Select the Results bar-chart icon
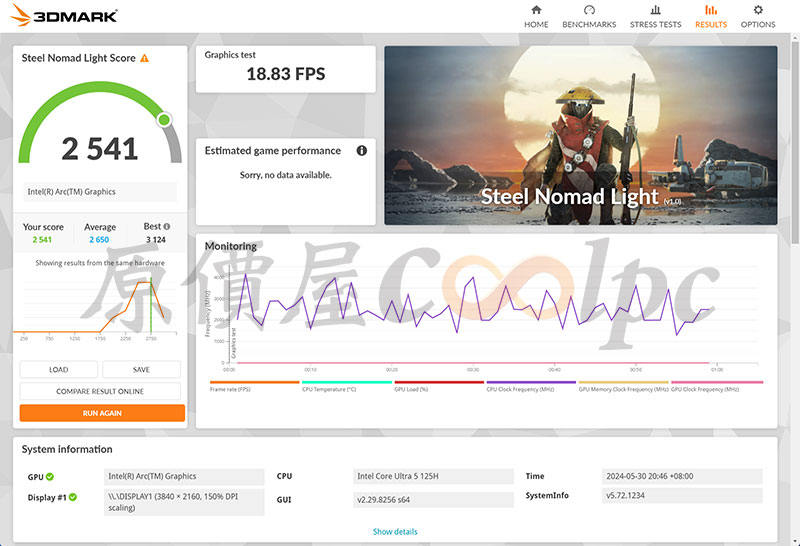Image resolution: width=800 pixels, height=546 pixels. tap(711, 10)
